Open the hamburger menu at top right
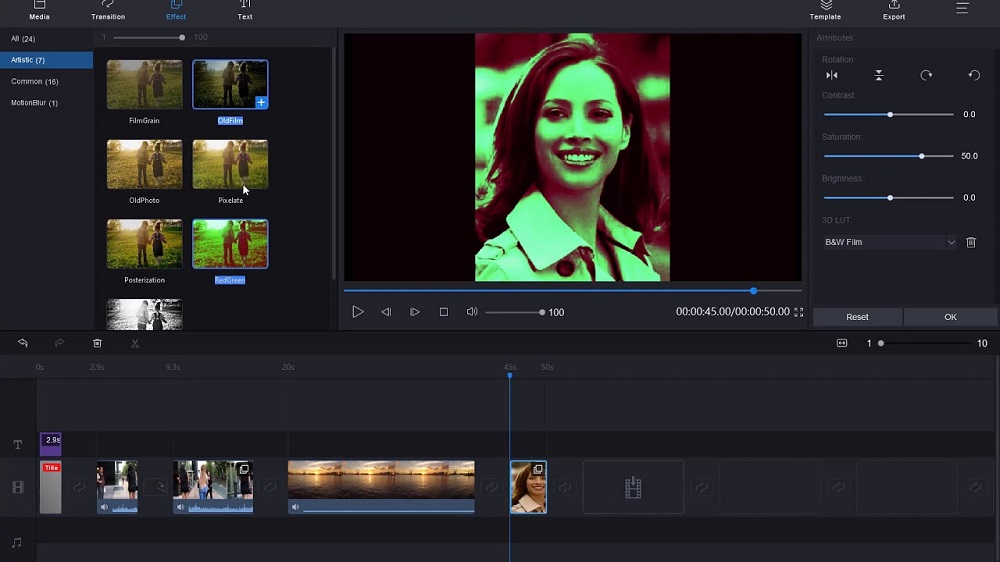The height and width of the screenshot is (562, 1000). coord(962,9)
